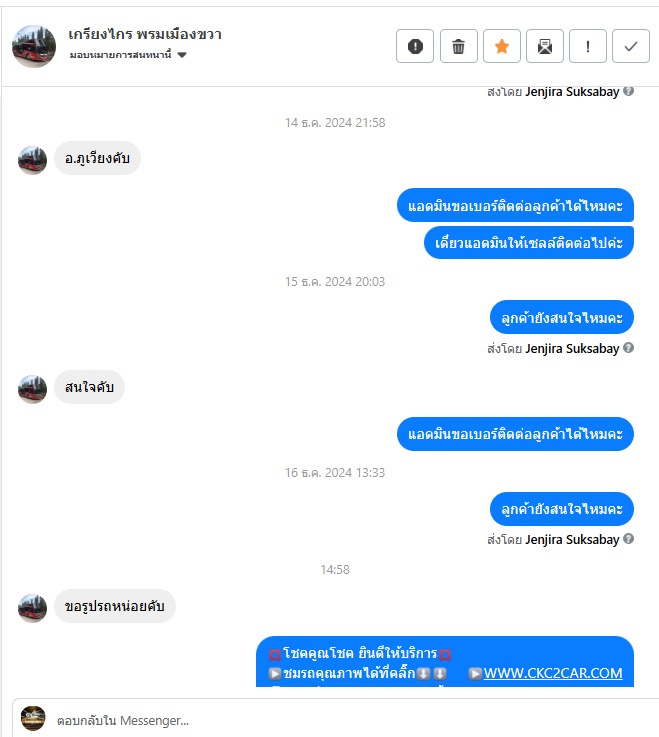Mark conversation done with checkmark
Image resolution: width=659 pixels, height=737 pixels.
pos(631,46)
